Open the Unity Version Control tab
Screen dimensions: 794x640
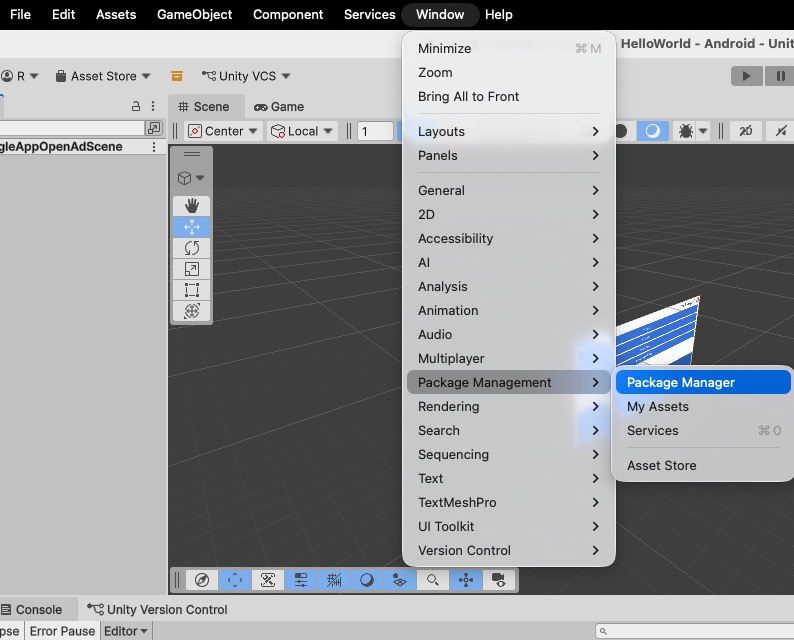coord(157,610)
